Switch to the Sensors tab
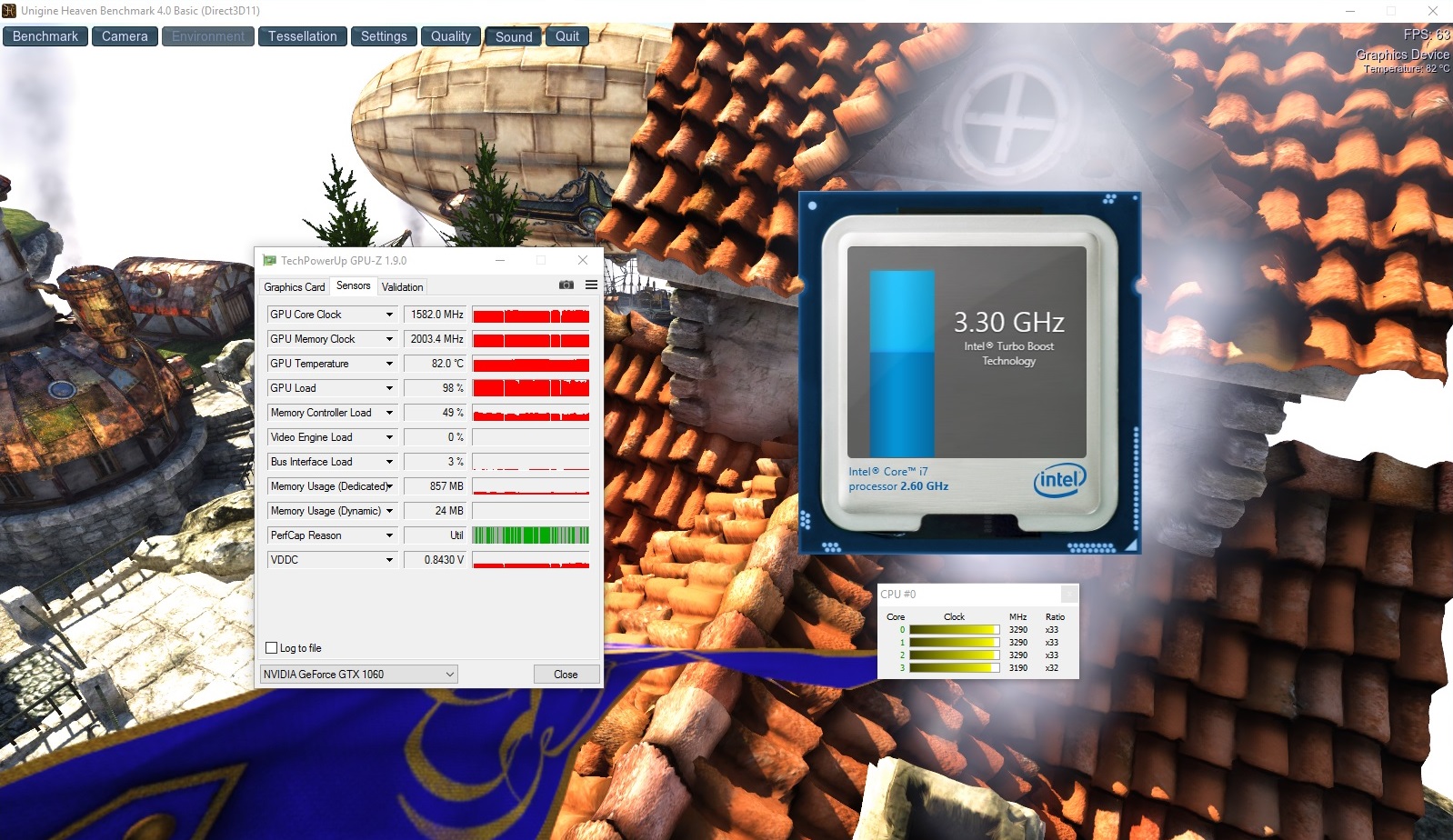This screenshot has width=1453, height=840. tap(354, 285)
